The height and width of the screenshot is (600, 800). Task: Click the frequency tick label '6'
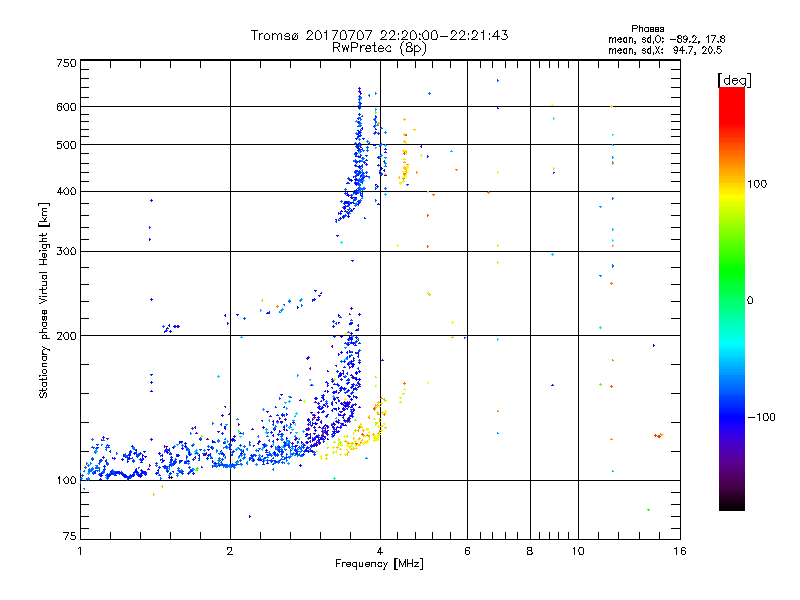(467, 551)
